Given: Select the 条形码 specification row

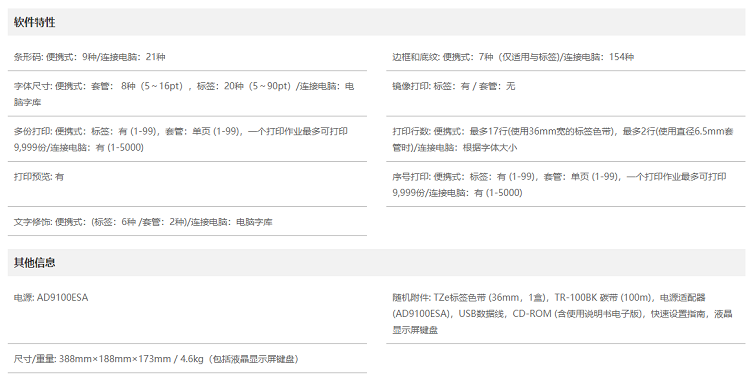Looking at the screenshot, I should pos(188,57).
